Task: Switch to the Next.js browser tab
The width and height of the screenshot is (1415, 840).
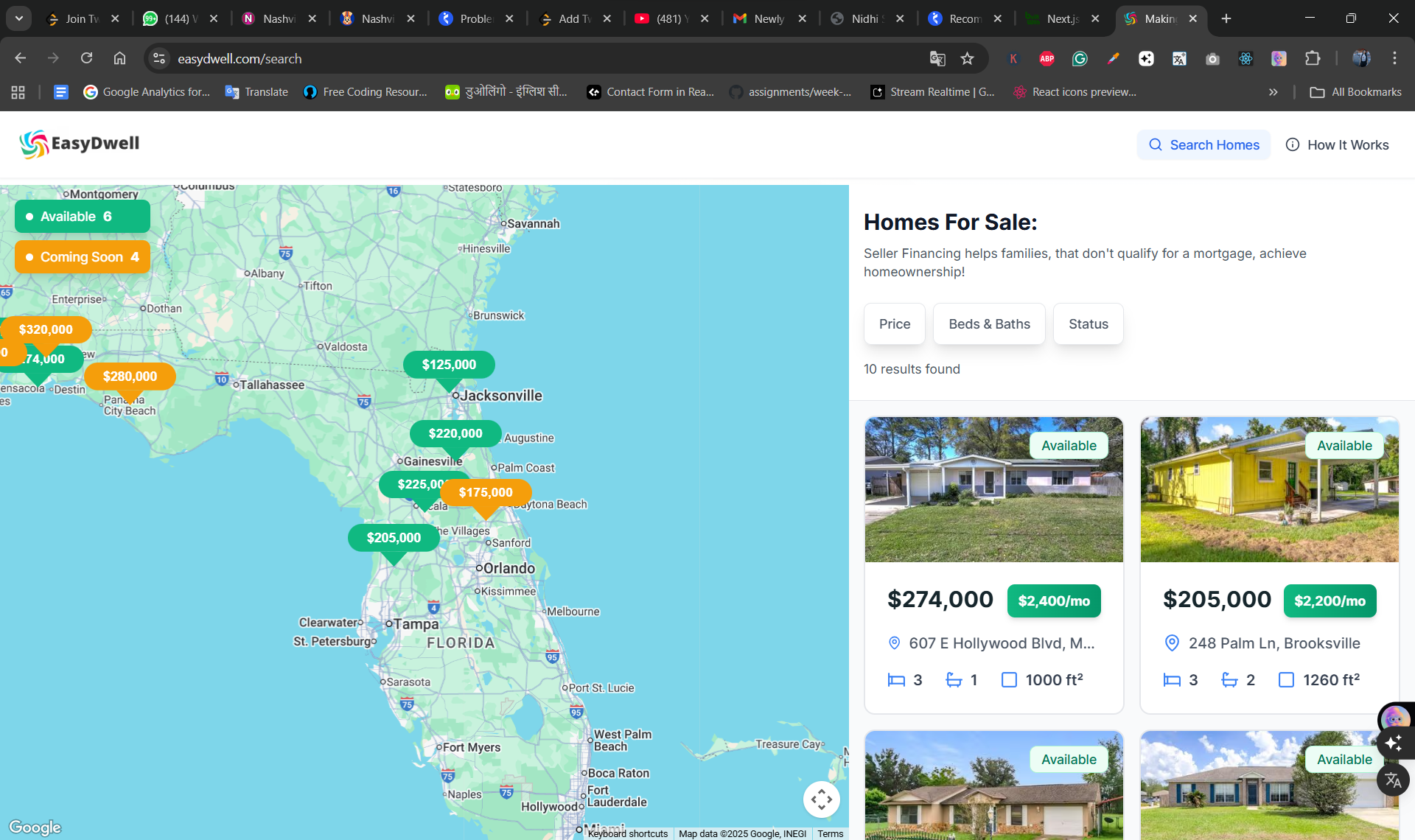Action: [1062, 18]
